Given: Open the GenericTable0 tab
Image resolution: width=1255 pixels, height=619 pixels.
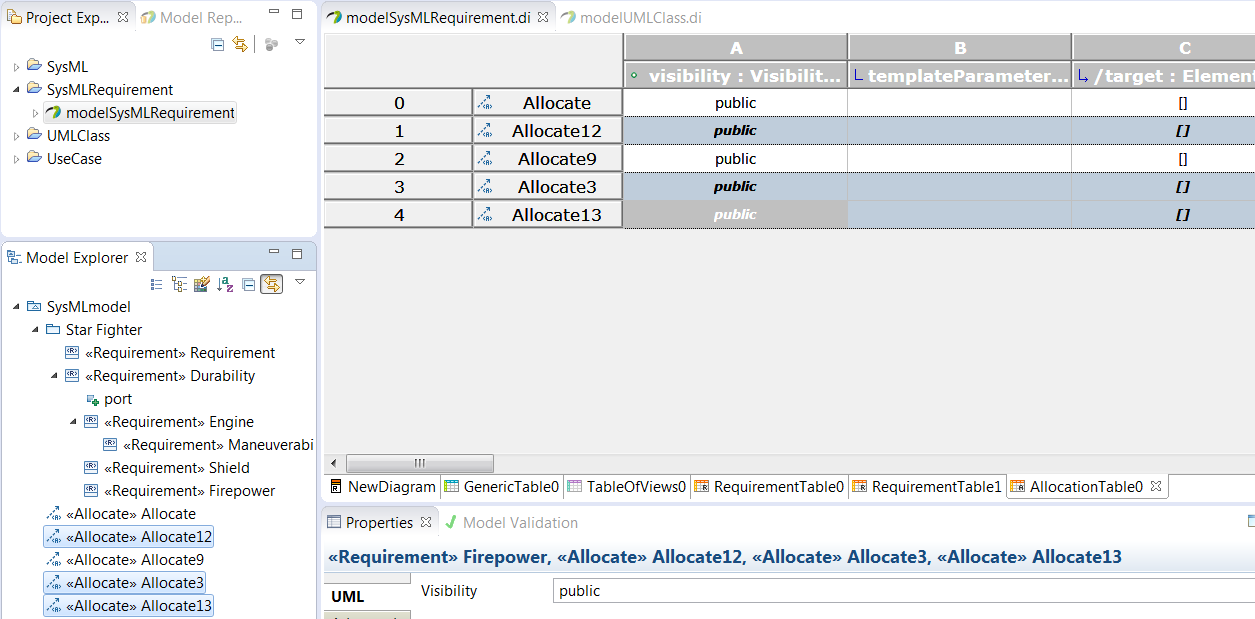Looking at the screenshot, I should (x=502, y=487).
